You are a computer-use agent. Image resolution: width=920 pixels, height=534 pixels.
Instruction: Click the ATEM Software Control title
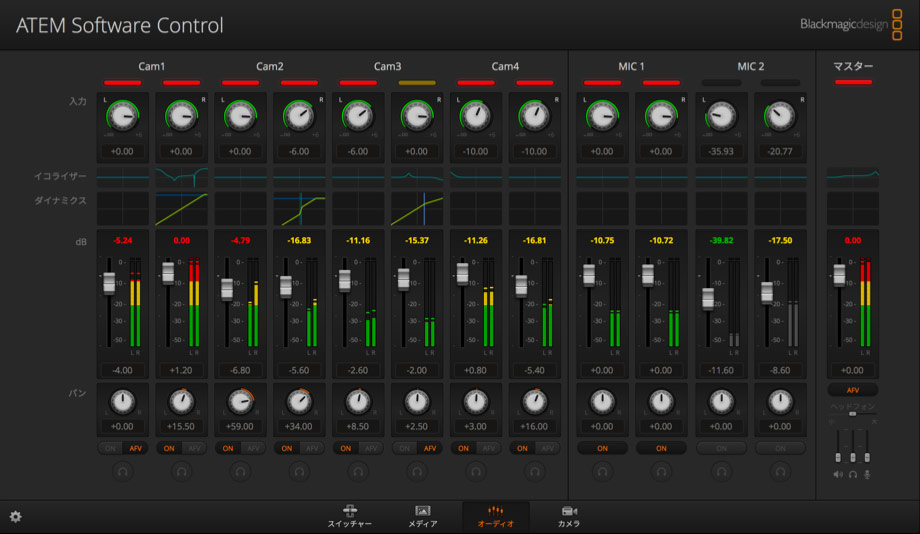120,25
